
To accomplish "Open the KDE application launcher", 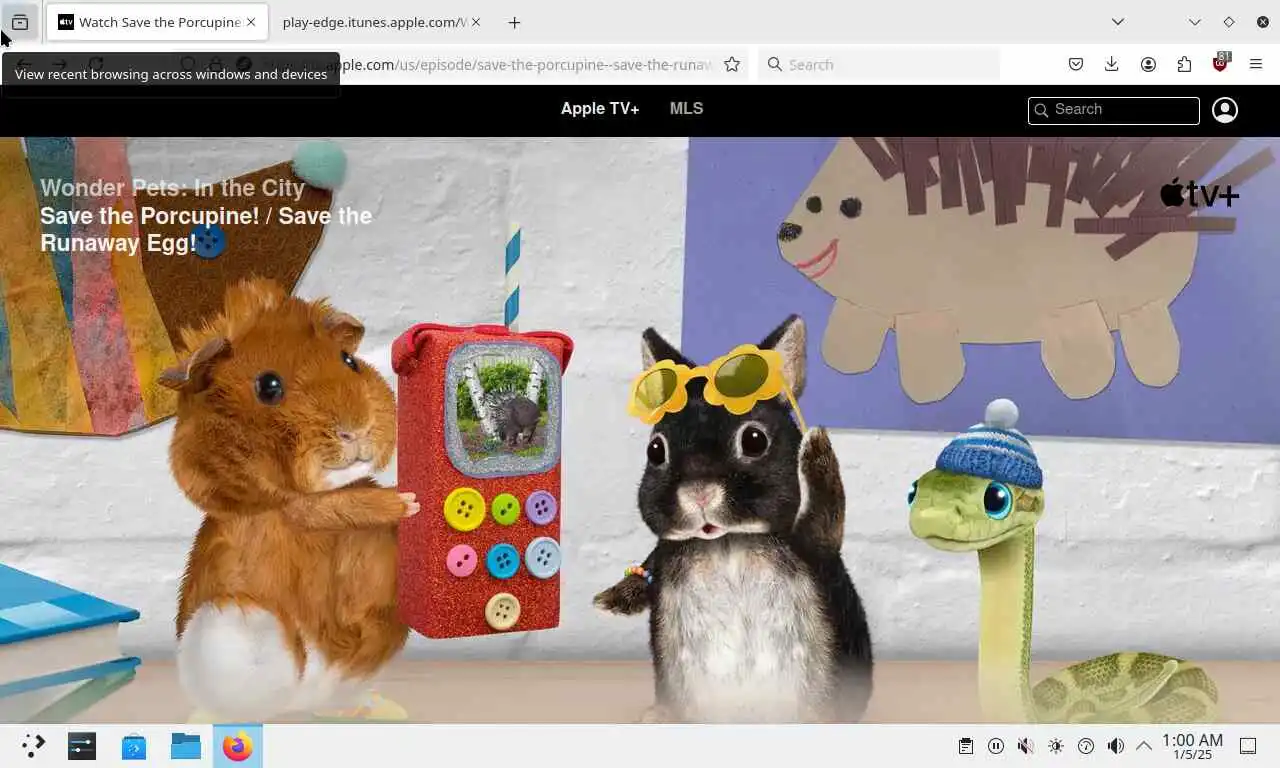I will coord(33,746).
